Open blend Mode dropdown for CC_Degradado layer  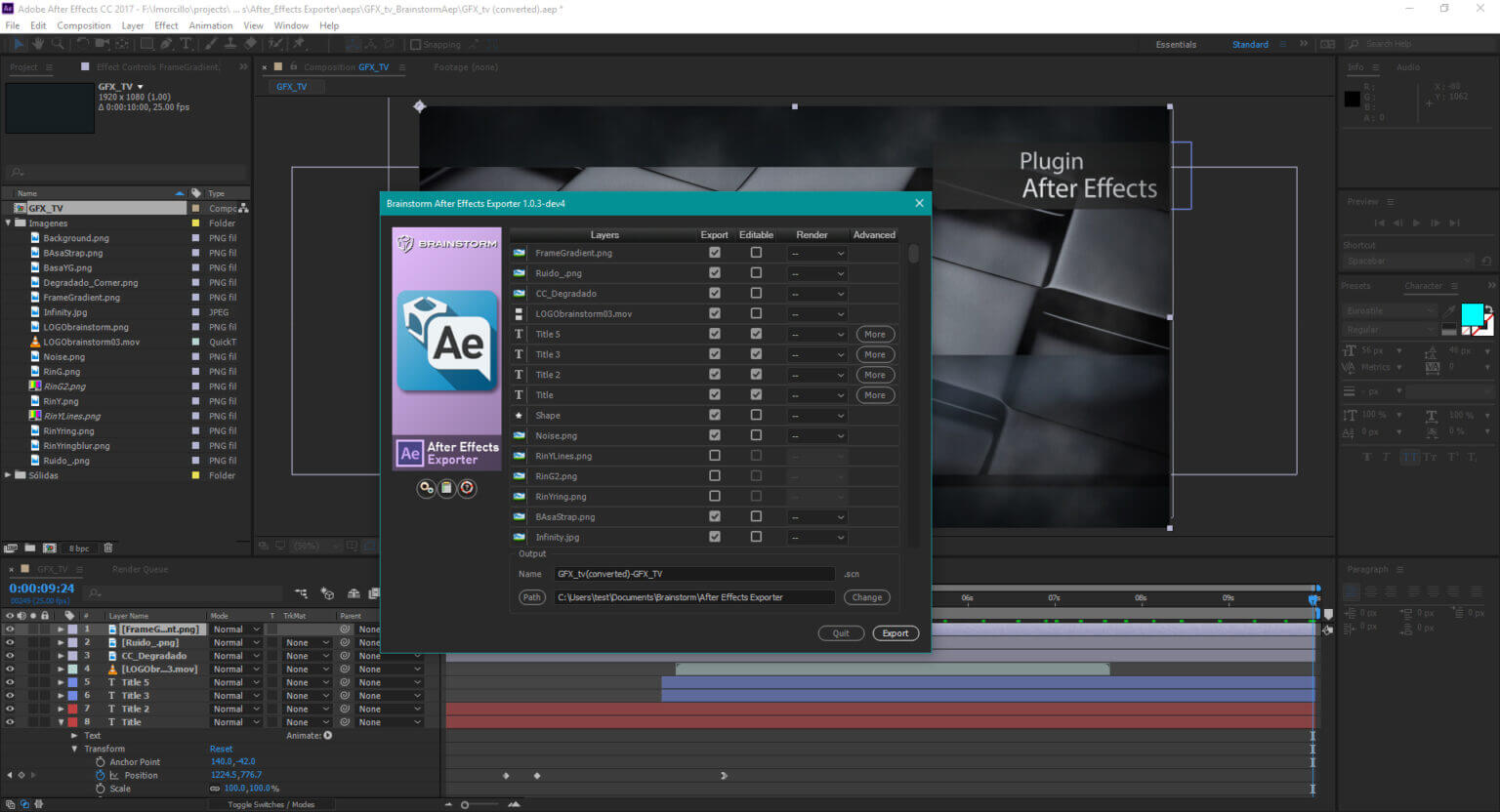(236, 656)
